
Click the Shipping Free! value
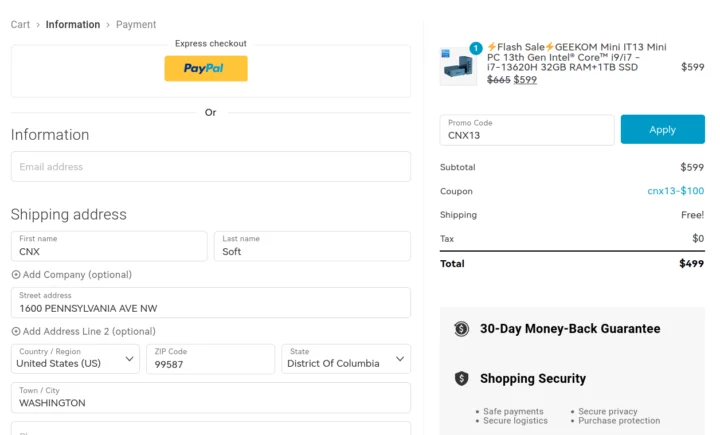coord(692,215)
